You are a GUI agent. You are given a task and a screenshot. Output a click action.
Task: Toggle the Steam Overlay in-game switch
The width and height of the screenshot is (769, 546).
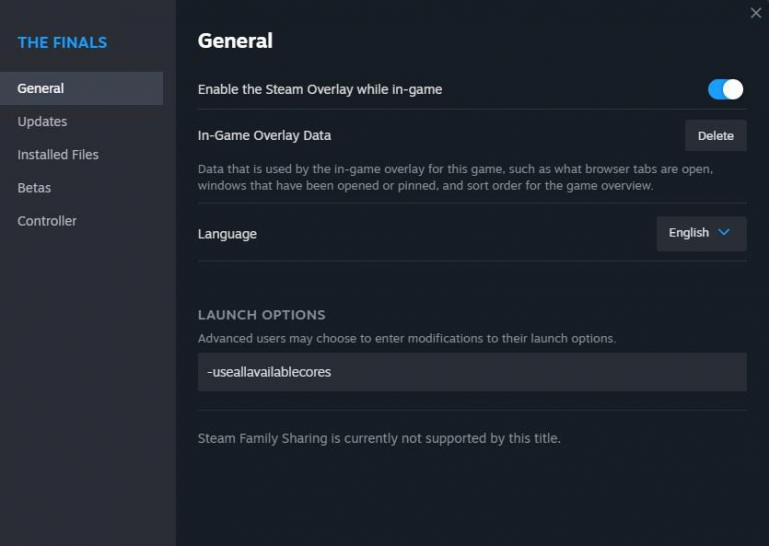coord(725,89)
